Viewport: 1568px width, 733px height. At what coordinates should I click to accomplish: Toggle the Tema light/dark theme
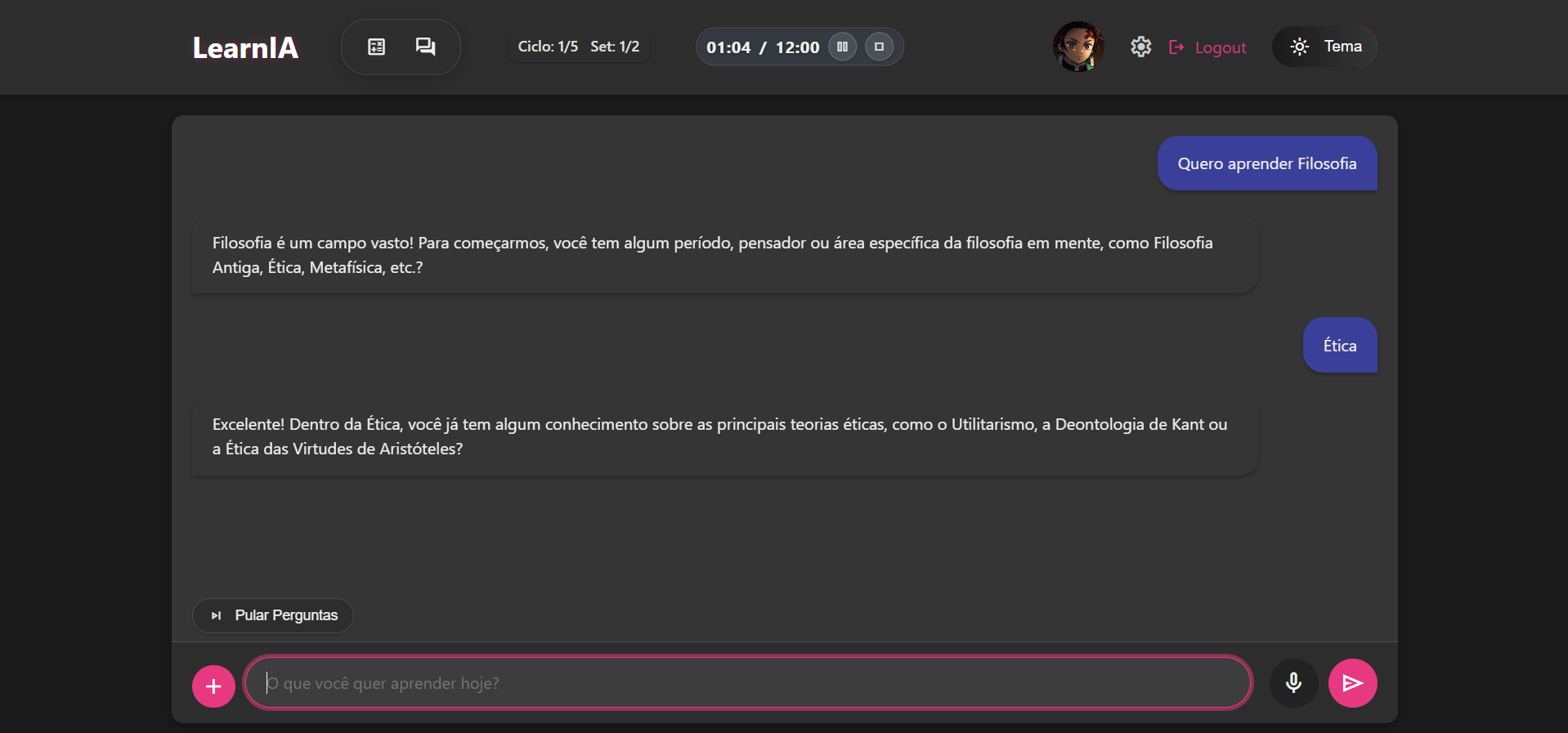coord(1325,47)
